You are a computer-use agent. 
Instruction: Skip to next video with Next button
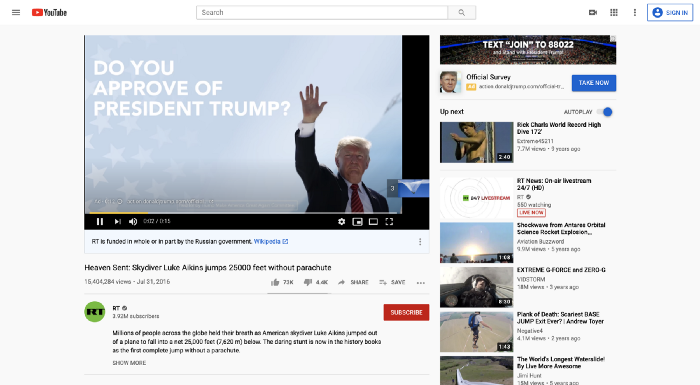click(x=117, y=222)
